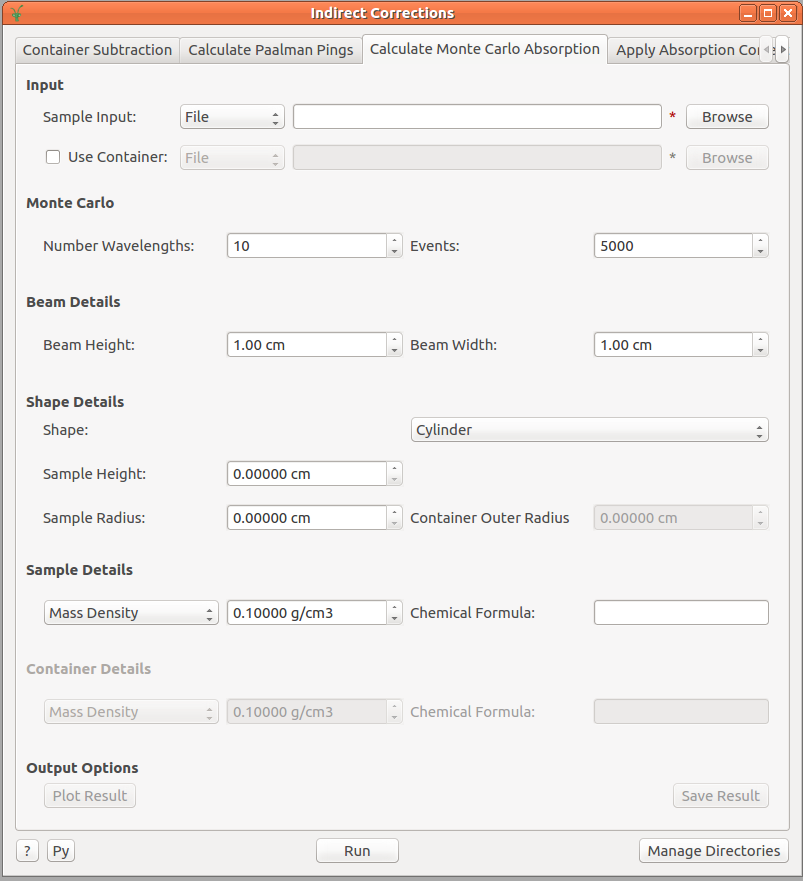Export Python script with the Py button

61,851
